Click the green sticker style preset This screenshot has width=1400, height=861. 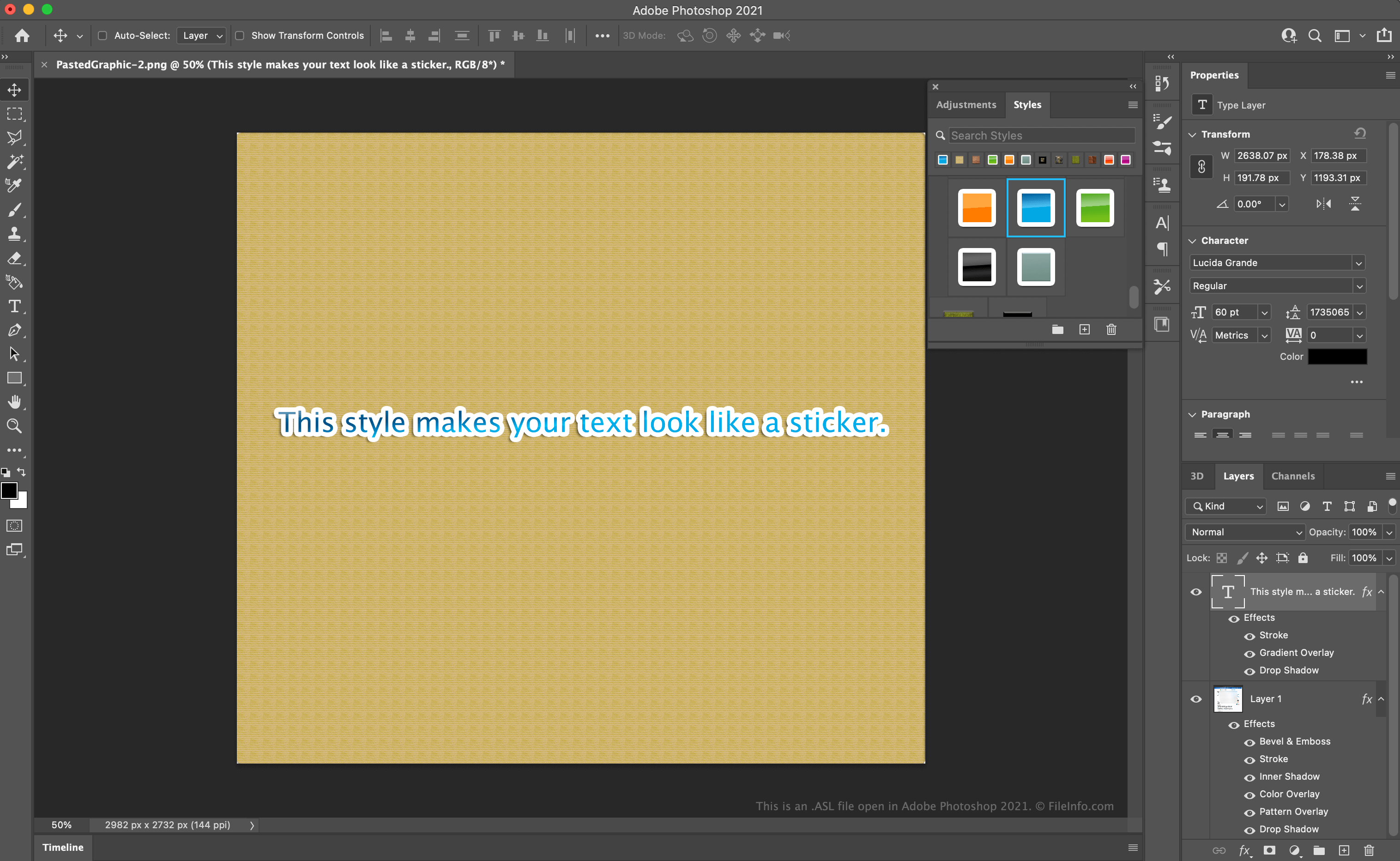click(1094, 207)
